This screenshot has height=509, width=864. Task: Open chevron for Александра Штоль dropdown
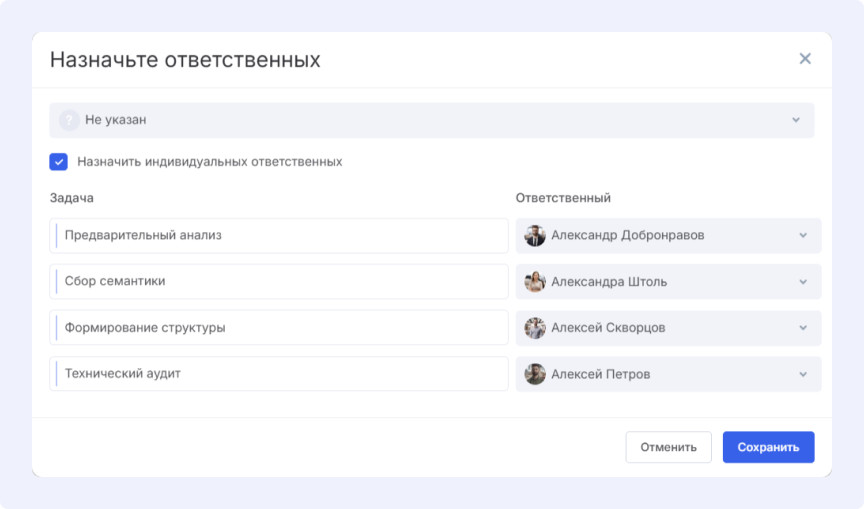803,282
